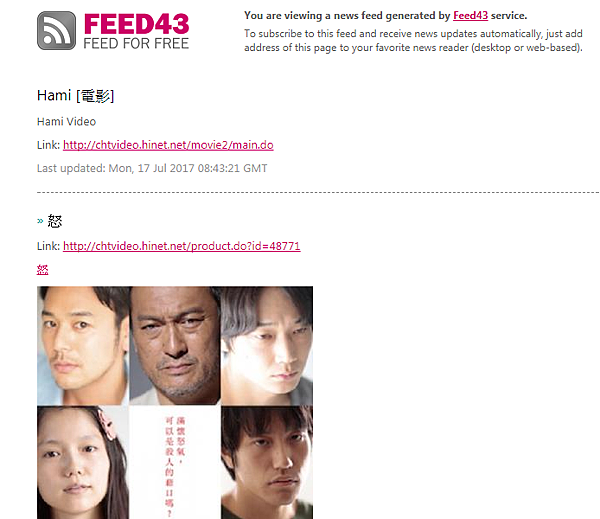Image resolution: width=600 pixels, height=519 pixels.
Task: Click the top-right man's face on poster
Action: point(267,345)
